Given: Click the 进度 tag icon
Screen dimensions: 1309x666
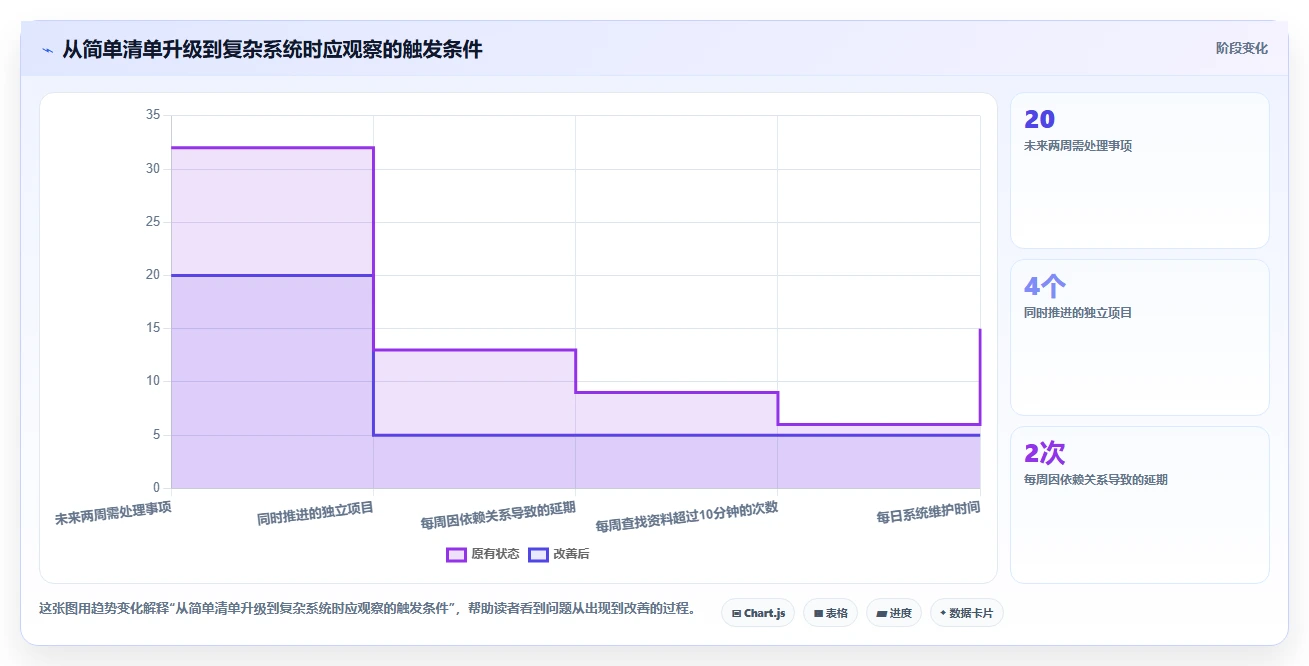Looking at the screenshot, I should pyautogui.click(x=882, y=613).
